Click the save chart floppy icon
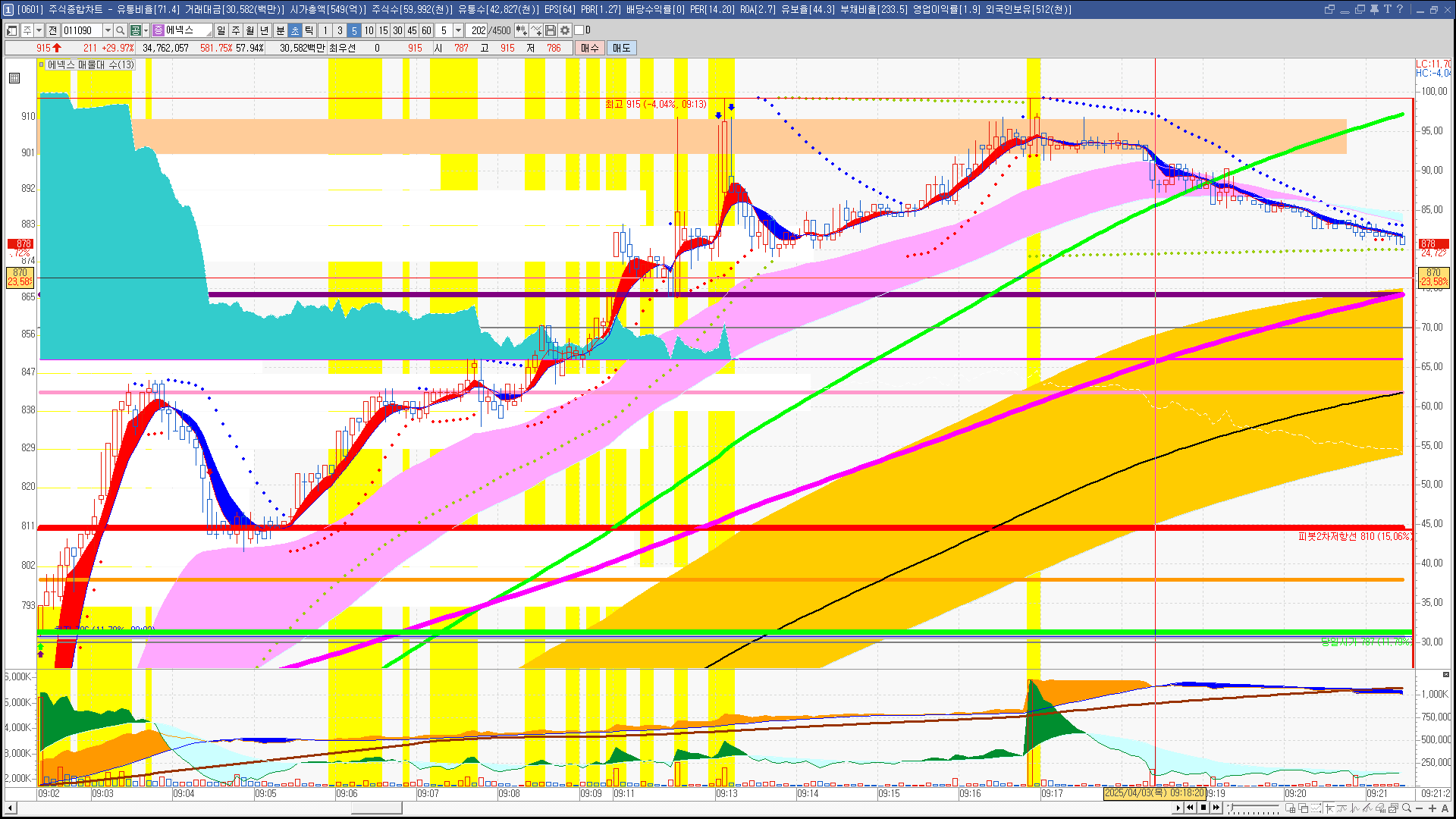This screenshot has width=1456, height=819. click(x=551, y=30)
